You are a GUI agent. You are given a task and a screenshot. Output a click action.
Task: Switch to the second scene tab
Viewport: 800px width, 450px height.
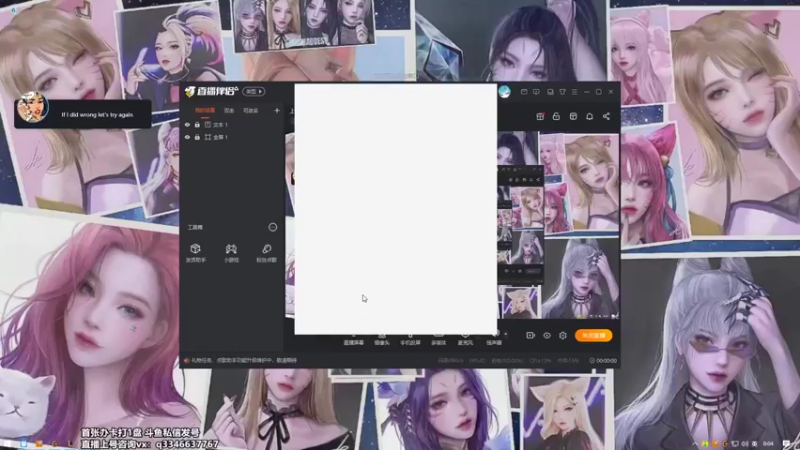[229, 110]
